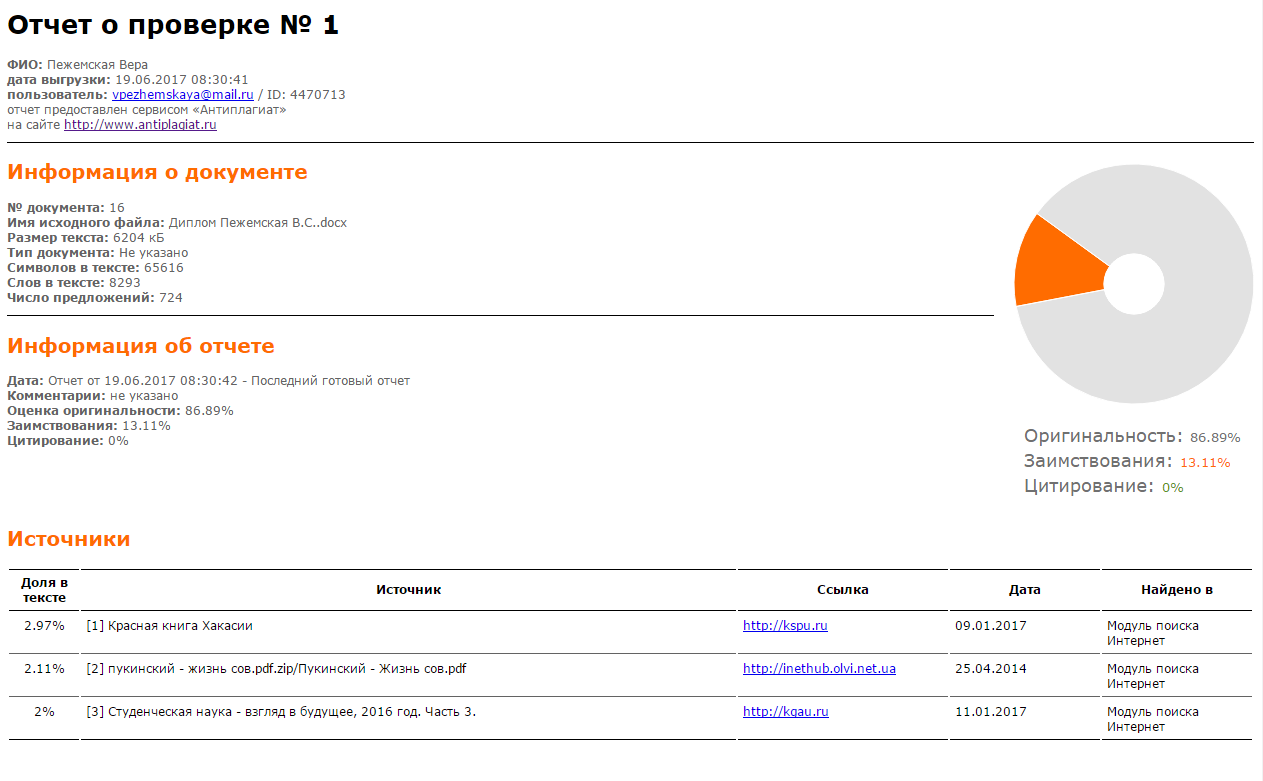Click the «Найдено в» column header
1263x781 pixels.
(1176, 590)
